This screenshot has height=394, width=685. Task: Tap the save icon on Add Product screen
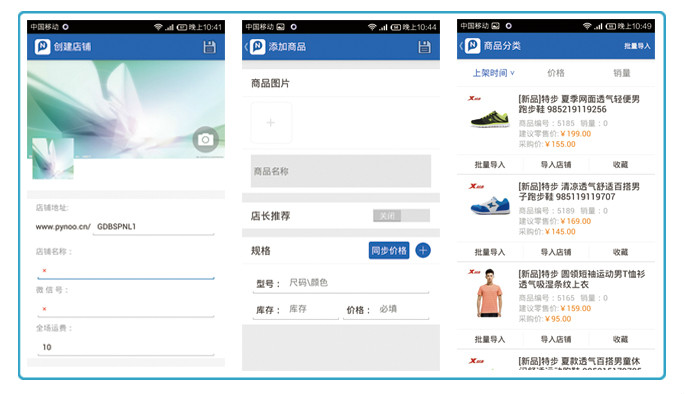[424, 47]
